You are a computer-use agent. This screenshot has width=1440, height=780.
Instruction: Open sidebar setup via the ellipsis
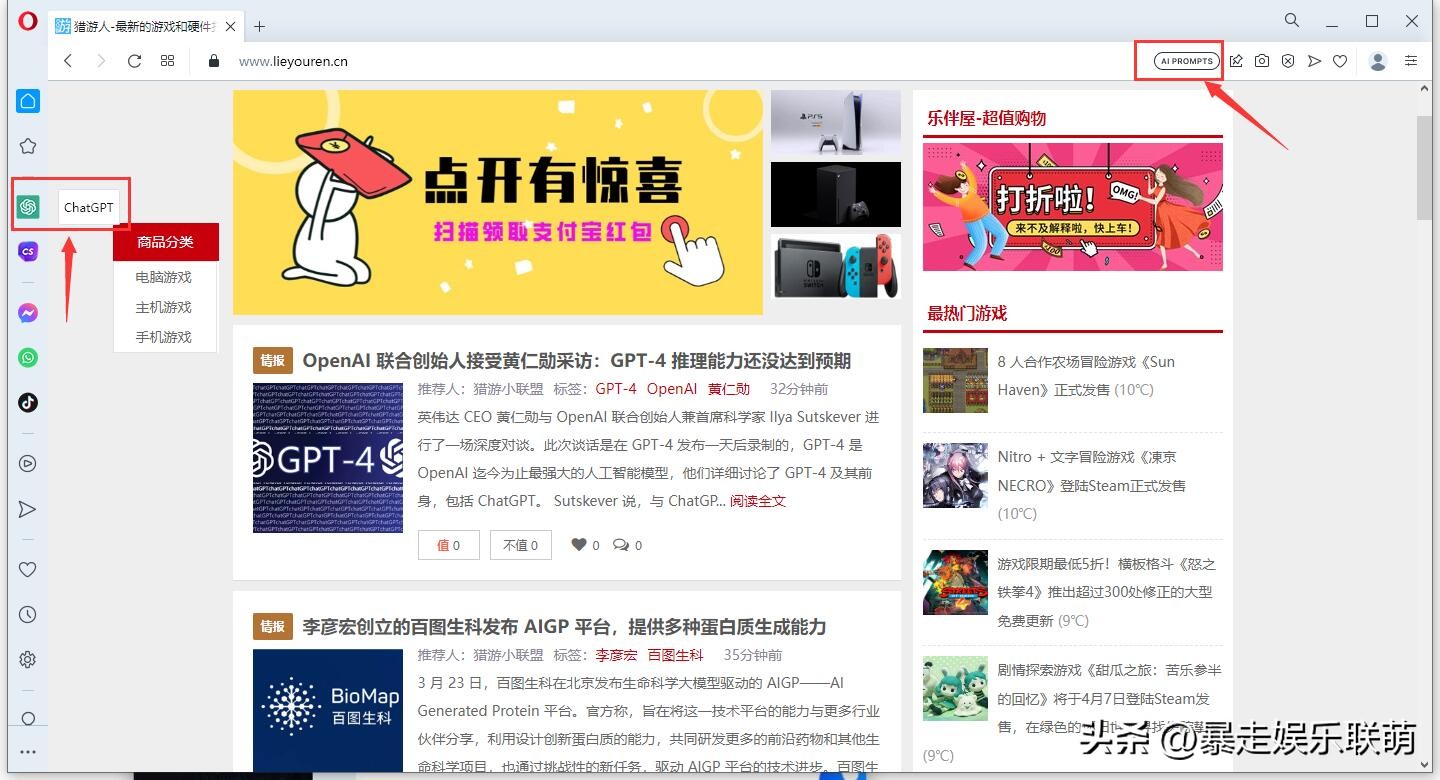coord(27,752)
